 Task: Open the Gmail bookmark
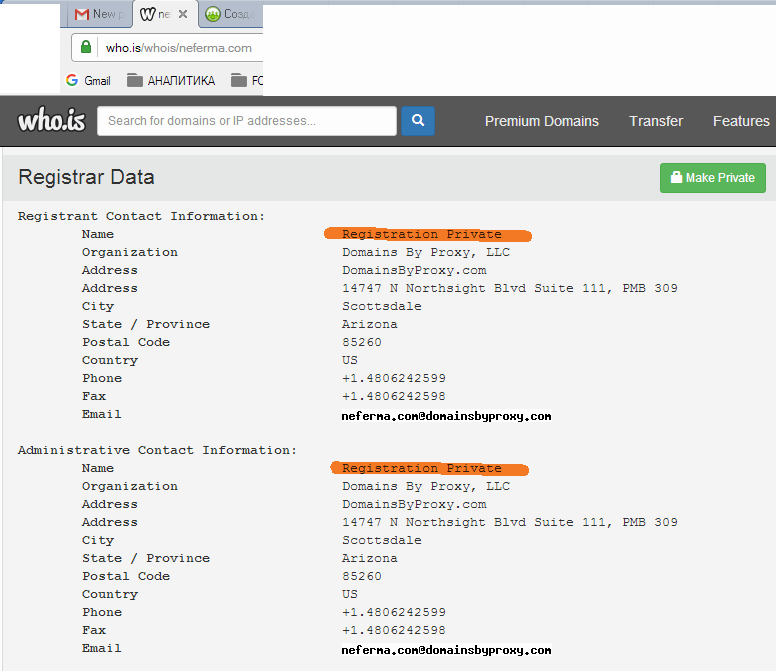(x=89, y=81)
